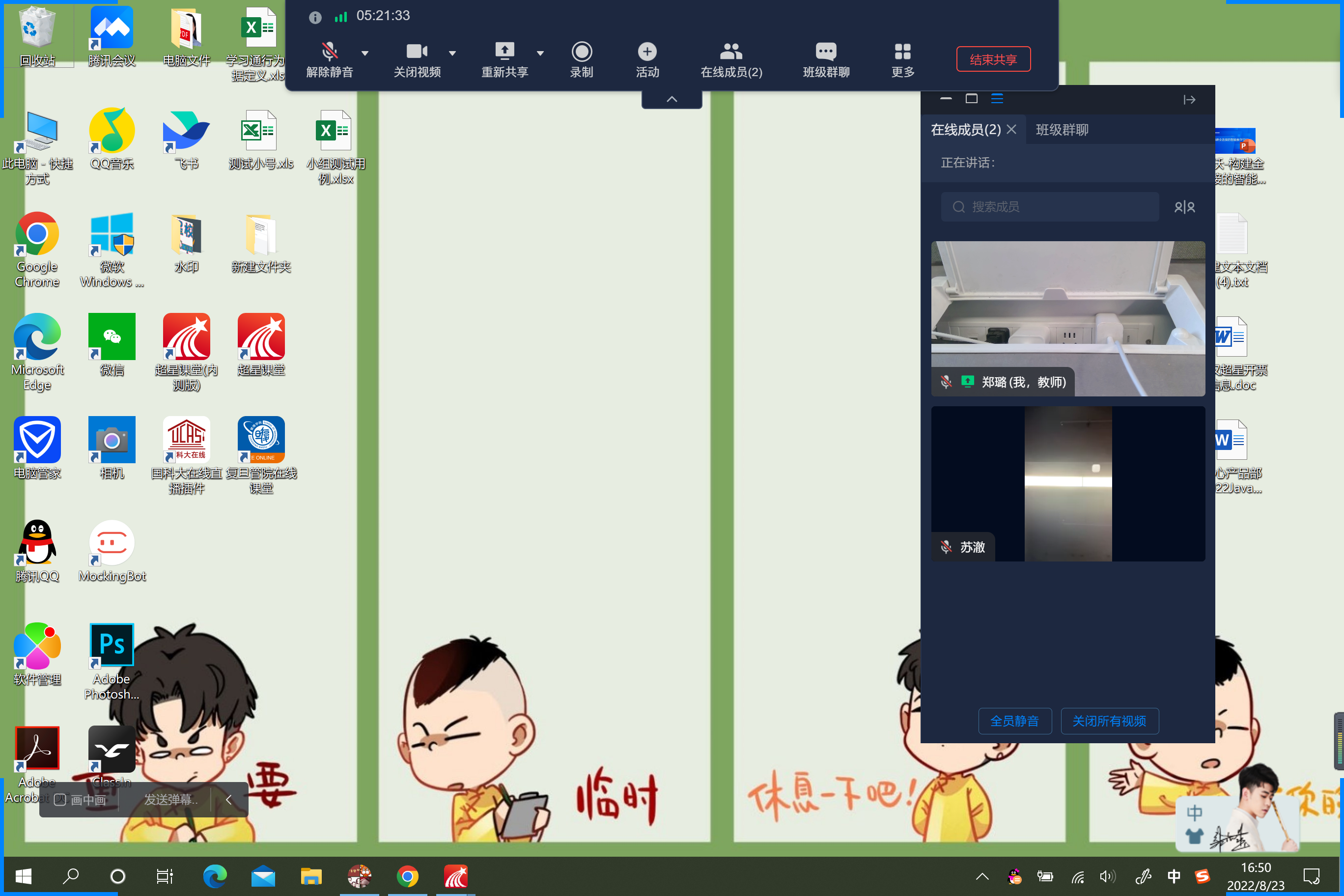
Task: Expand the microphone options arrow
Action: click(365, 53)
